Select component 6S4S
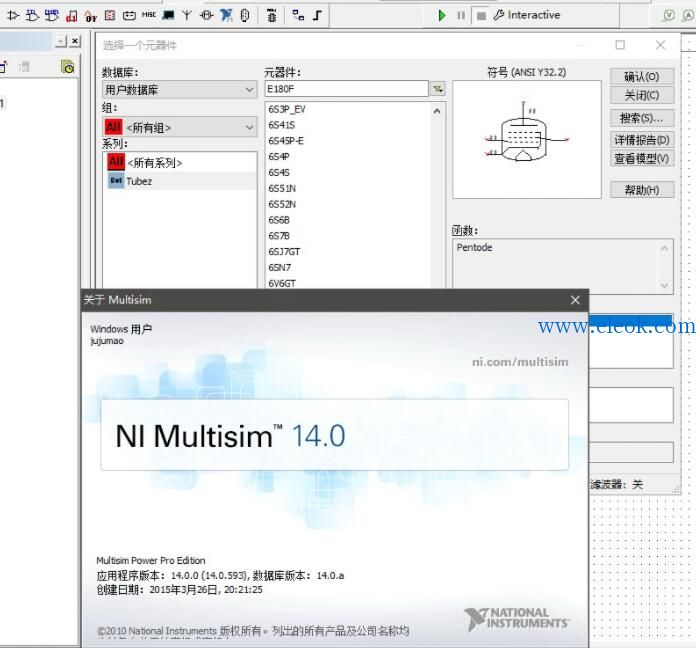696x648 pixels. click(279, 173)
